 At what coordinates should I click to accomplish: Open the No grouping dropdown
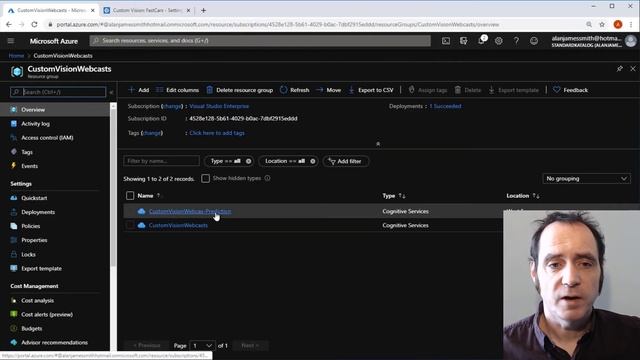[587, 179]
